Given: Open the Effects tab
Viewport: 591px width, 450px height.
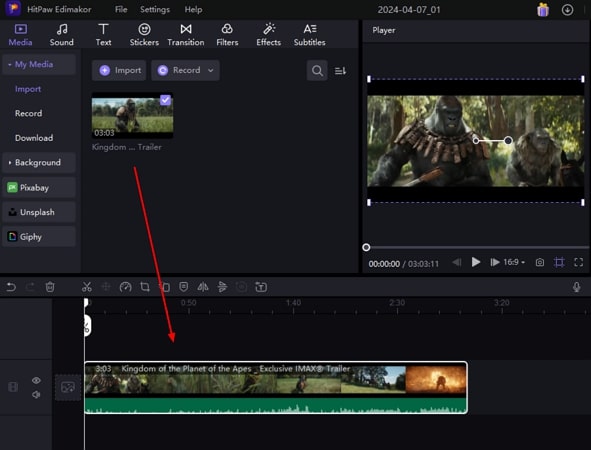Looking at the screenshot, I should tap(269, 35).
